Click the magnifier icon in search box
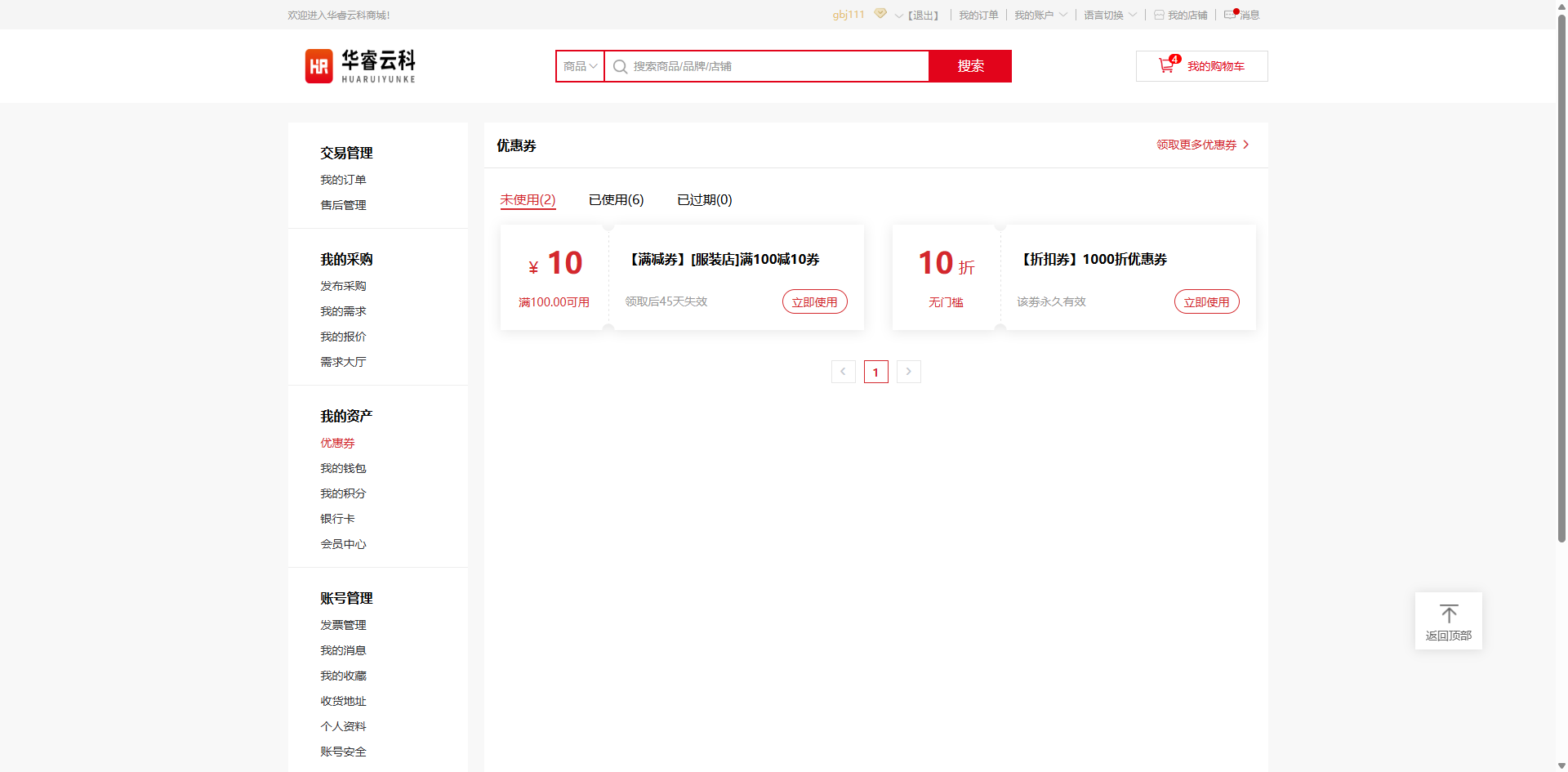The image size is (1568, 772). pos(620,67)
